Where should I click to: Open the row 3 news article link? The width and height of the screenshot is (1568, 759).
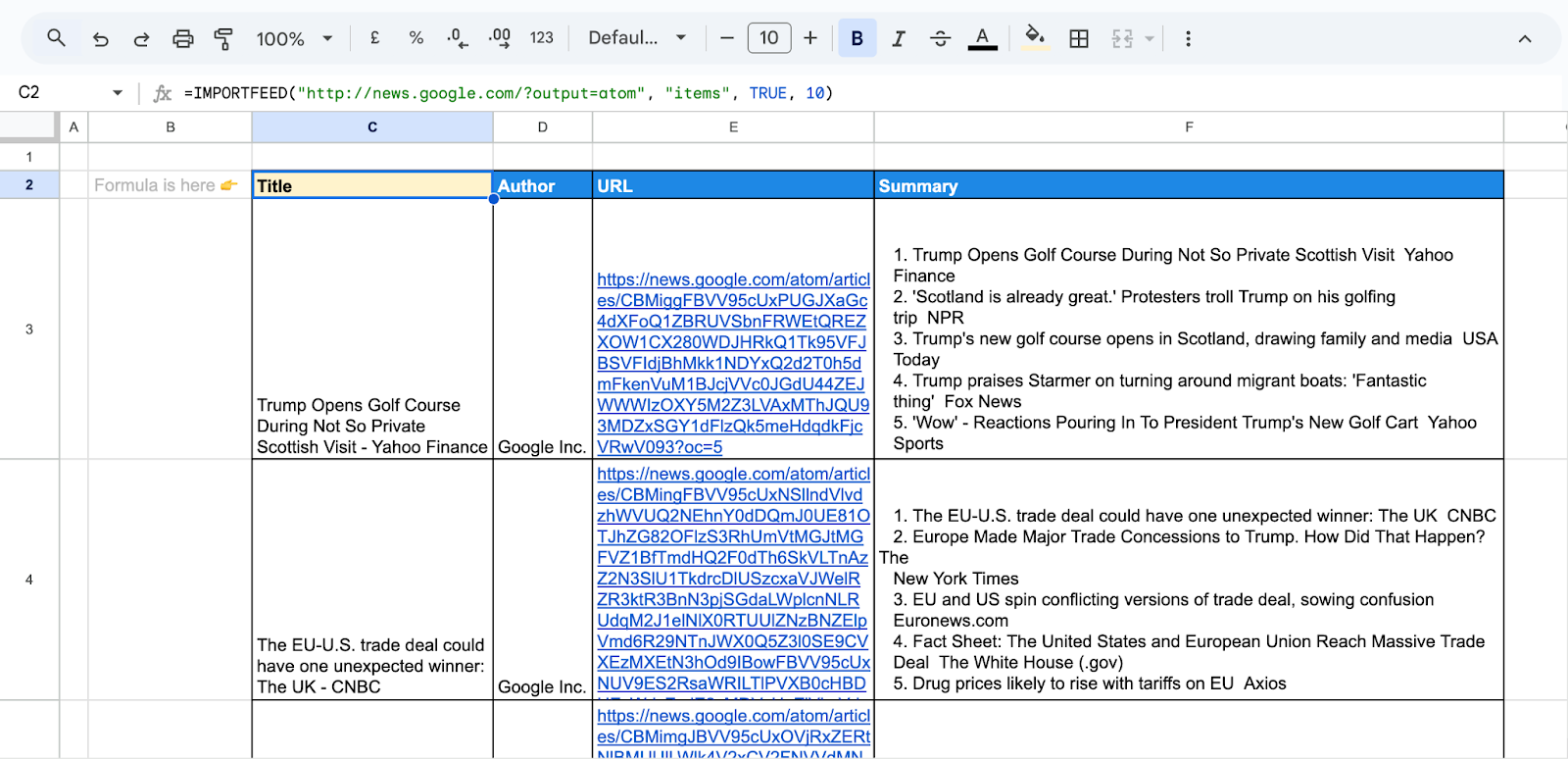[733, 363]
